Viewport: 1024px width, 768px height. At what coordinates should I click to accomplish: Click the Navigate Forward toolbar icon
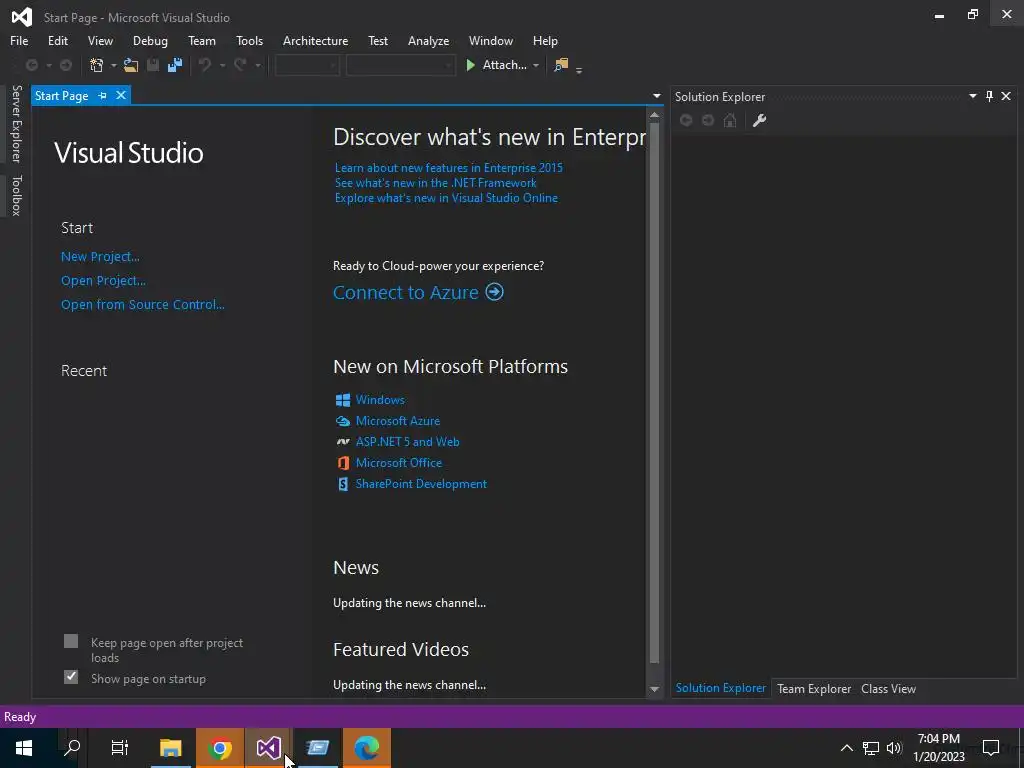pos(66,65)
